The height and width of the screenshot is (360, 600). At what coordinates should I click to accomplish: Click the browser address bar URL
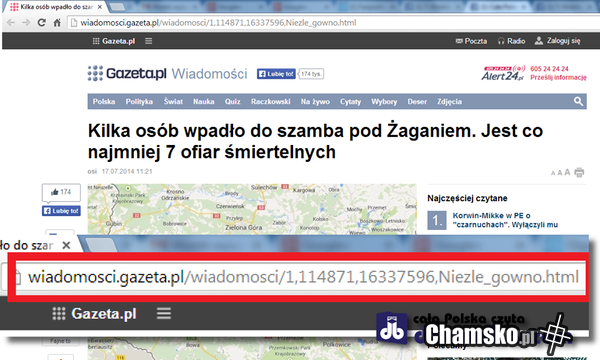click(x=218, y=23)
